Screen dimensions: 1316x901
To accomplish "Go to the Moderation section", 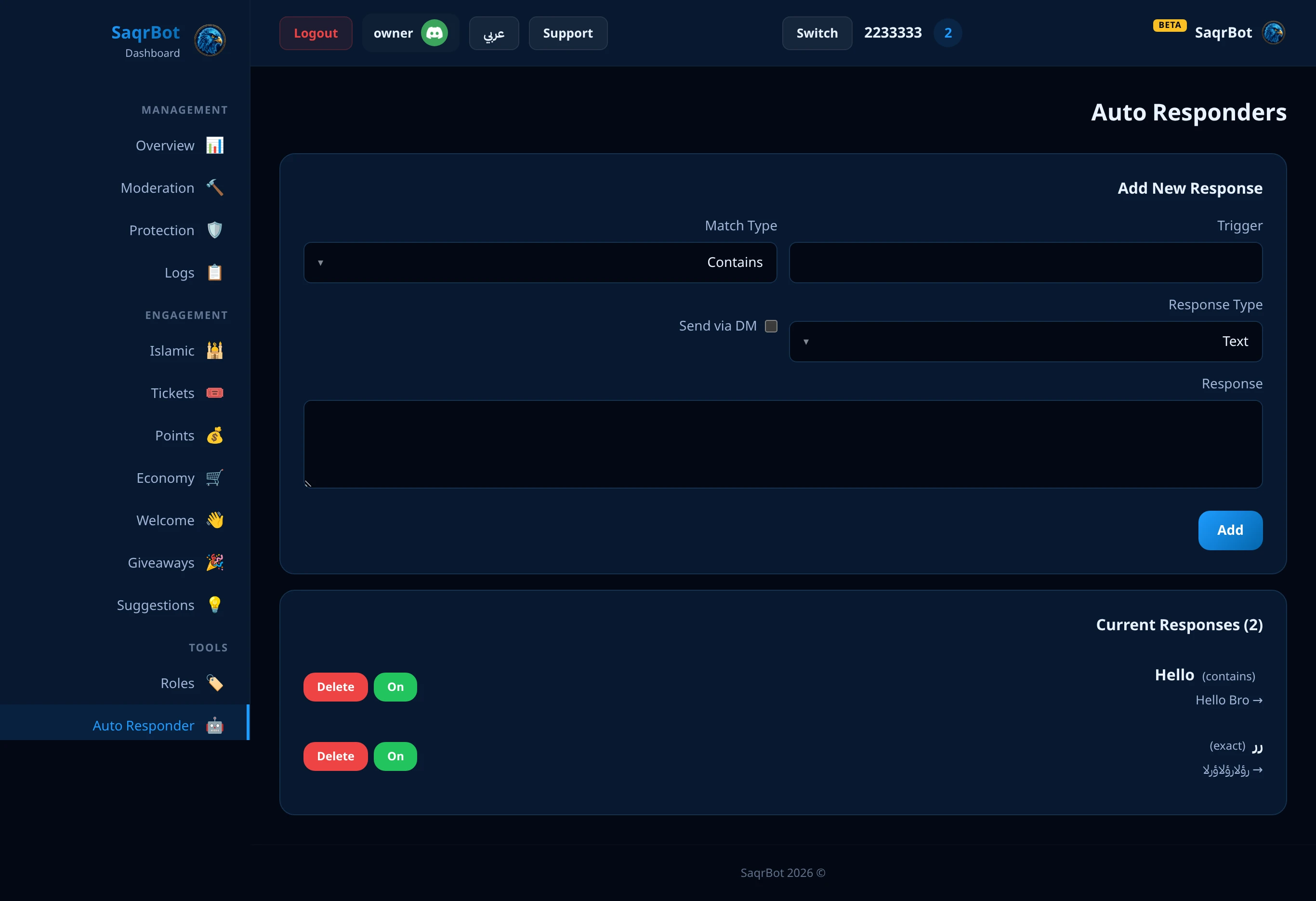I will pos(125,187).
